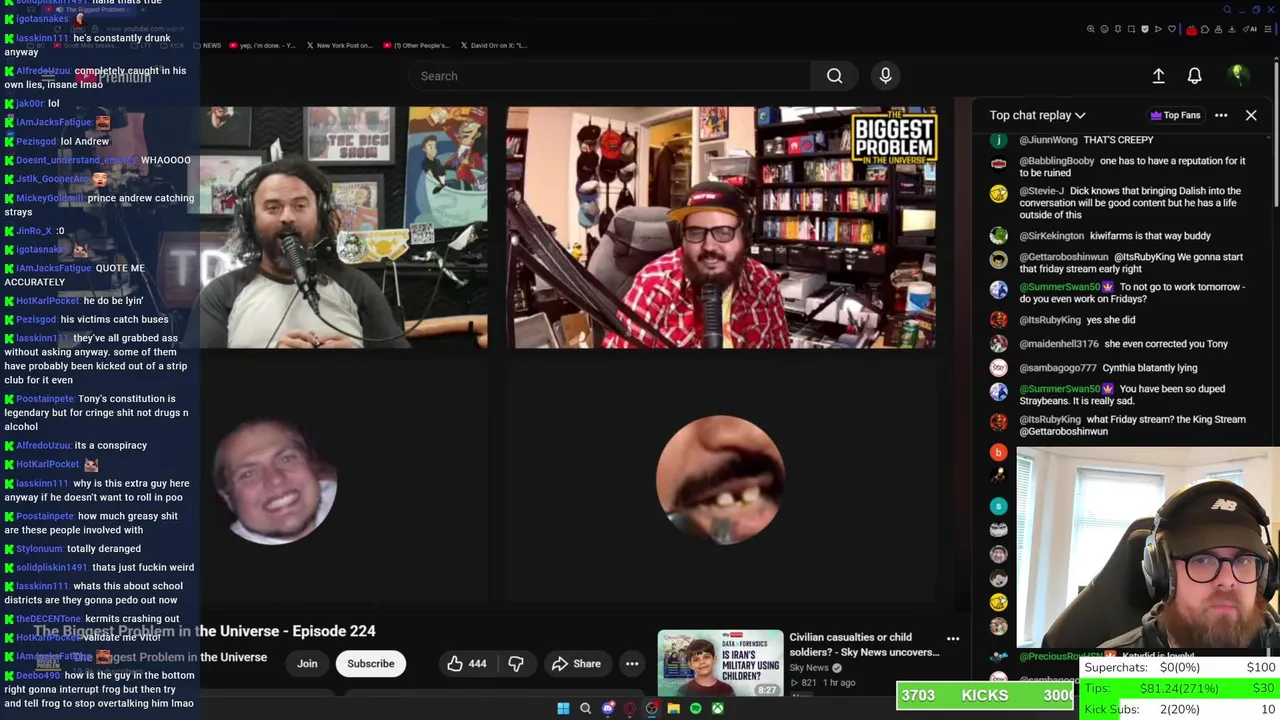The image size is (1280, 720).
Task: Open the YouTube account avatar menu
Action: click(1237, 75)
